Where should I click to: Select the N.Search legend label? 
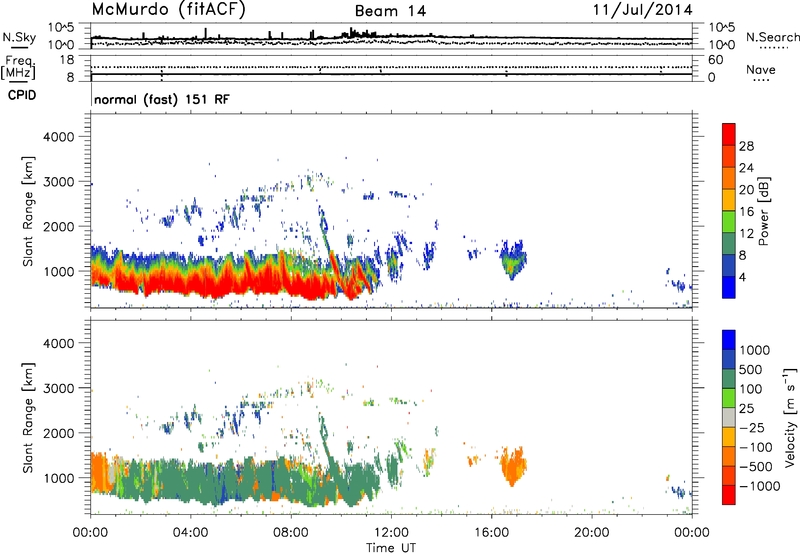[772, 37]
